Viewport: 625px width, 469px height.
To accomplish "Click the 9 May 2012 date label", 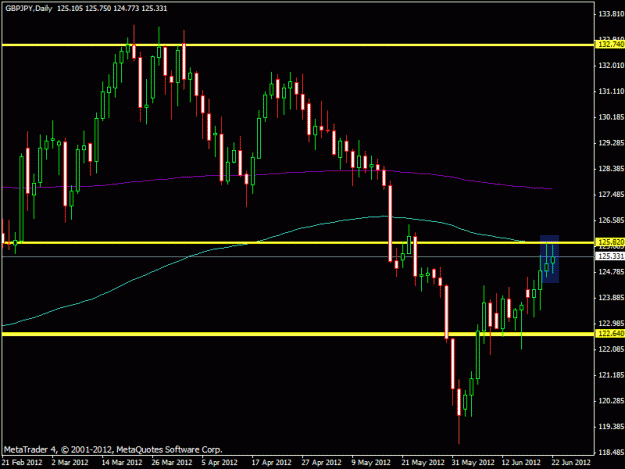I will pos(371,463).
